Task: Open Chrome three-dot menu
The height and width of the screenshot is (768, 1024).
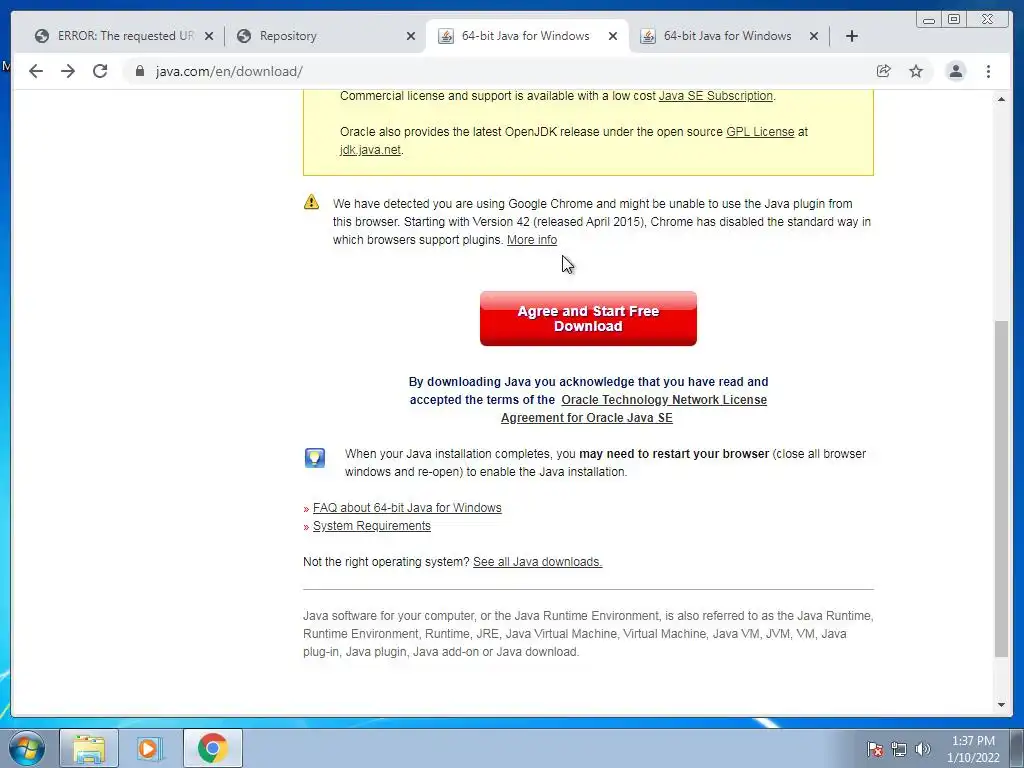Action: pyautogui.click(x=988, y=71)
